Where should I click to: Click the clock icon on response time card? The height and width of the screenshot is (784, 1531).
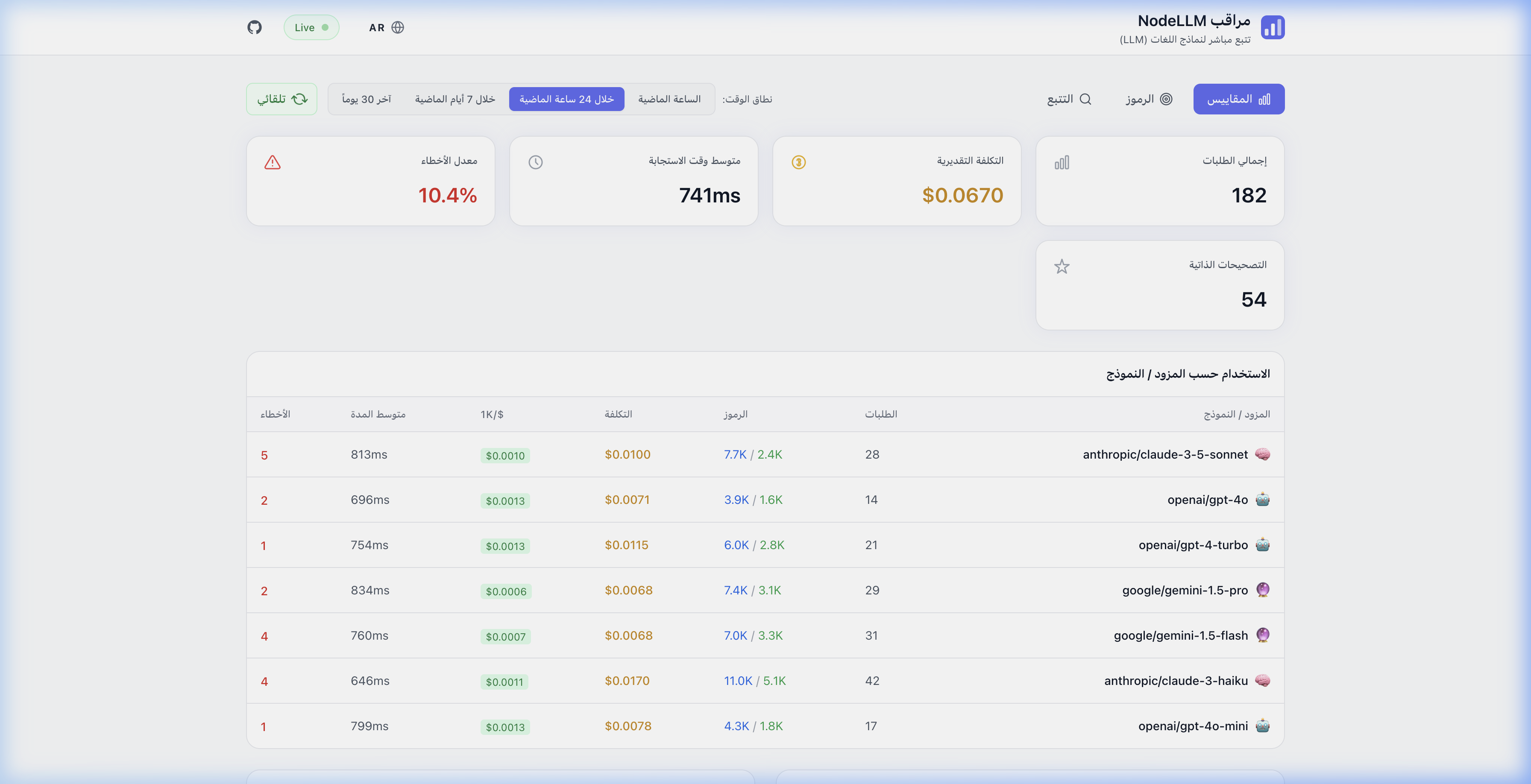pyautogui.click(x=536, y=162)
